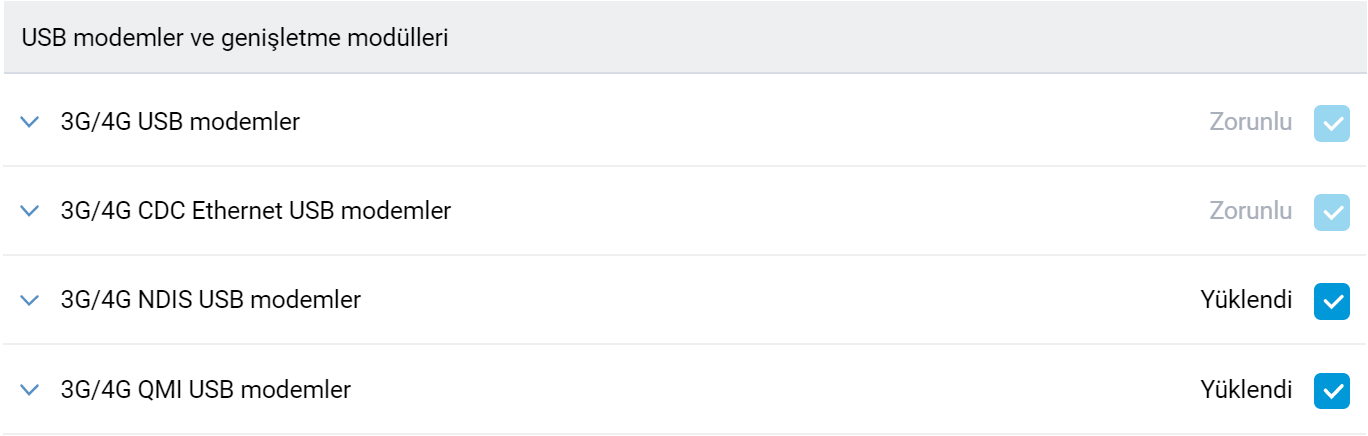The image size is (1368, 436).
Task: Click 'USB modemler ve genişletme modülleri' section header
Action: 234,38
